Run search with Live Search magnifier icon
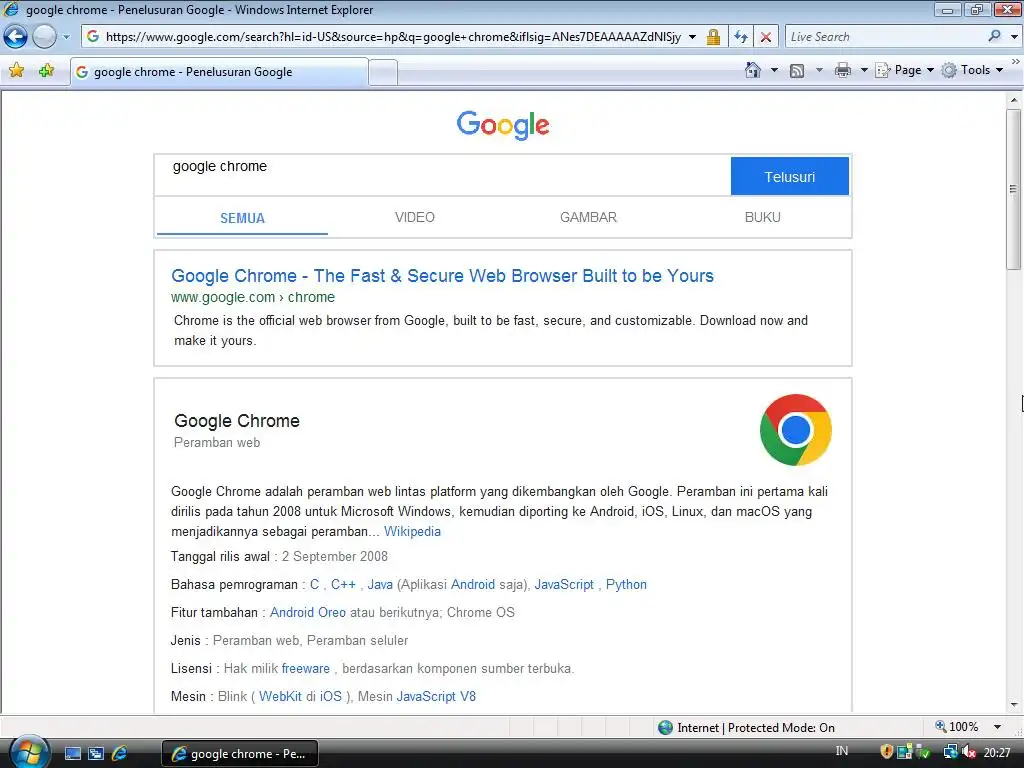The image size is (1024, 768). (x=995, y=36)
